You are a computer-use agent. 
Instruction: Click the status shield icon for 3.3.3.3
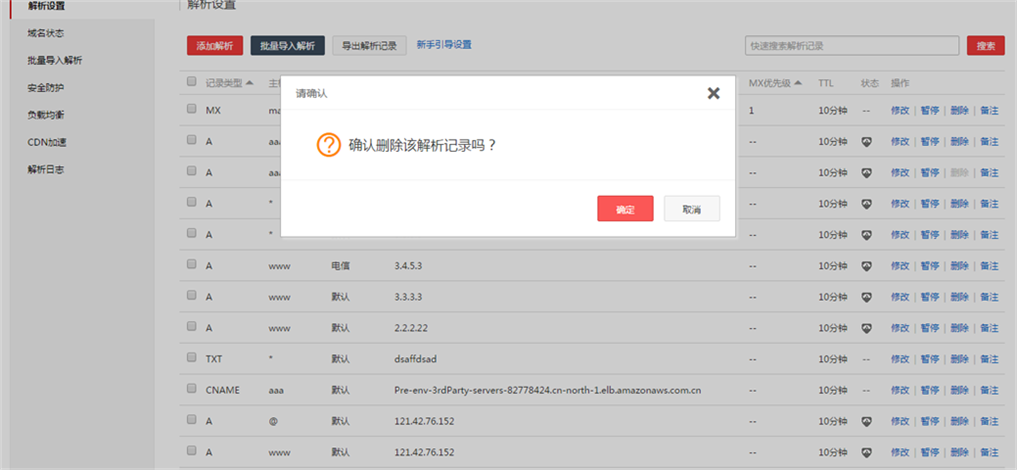[x=867, y=297]
